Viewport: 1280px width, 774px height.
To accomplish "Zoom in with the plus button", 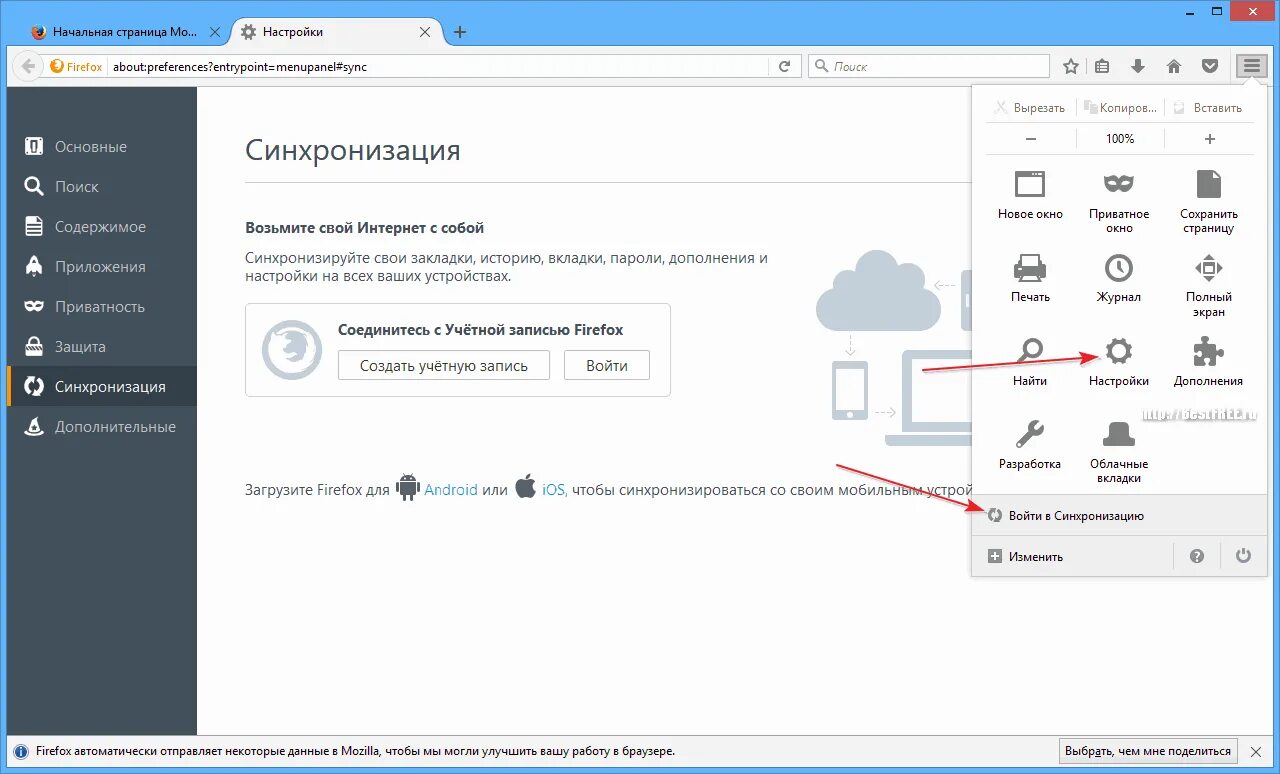I will (x=1209, y=139).
